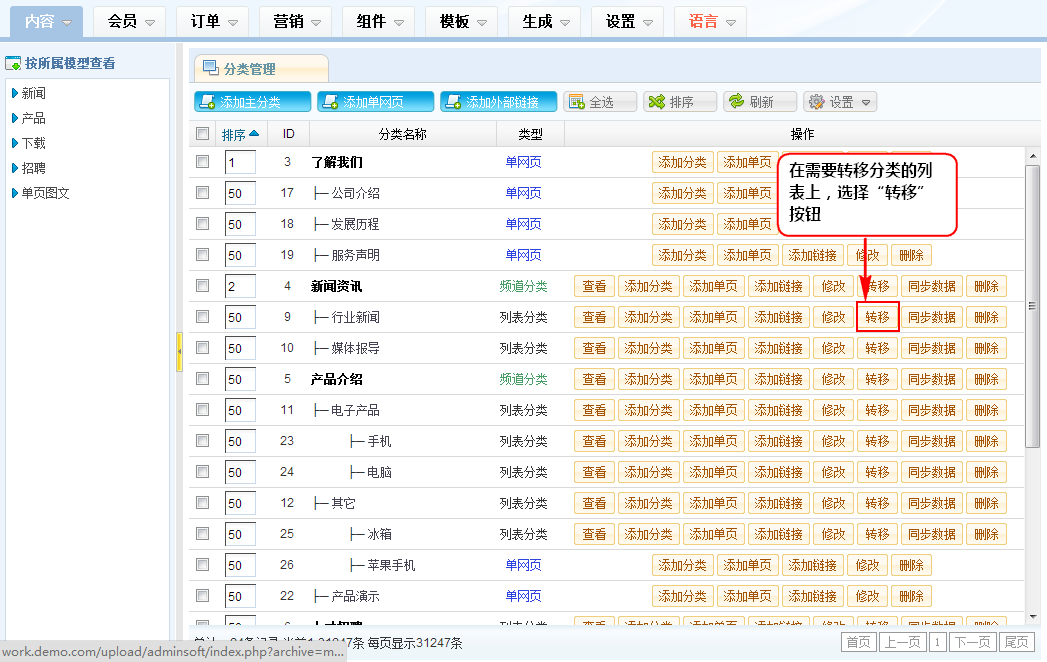The width and height of the screenshot is (1047, 662).
Task: Click 转移 button for 行业新闻 row
Action: (x=877, y=317)
